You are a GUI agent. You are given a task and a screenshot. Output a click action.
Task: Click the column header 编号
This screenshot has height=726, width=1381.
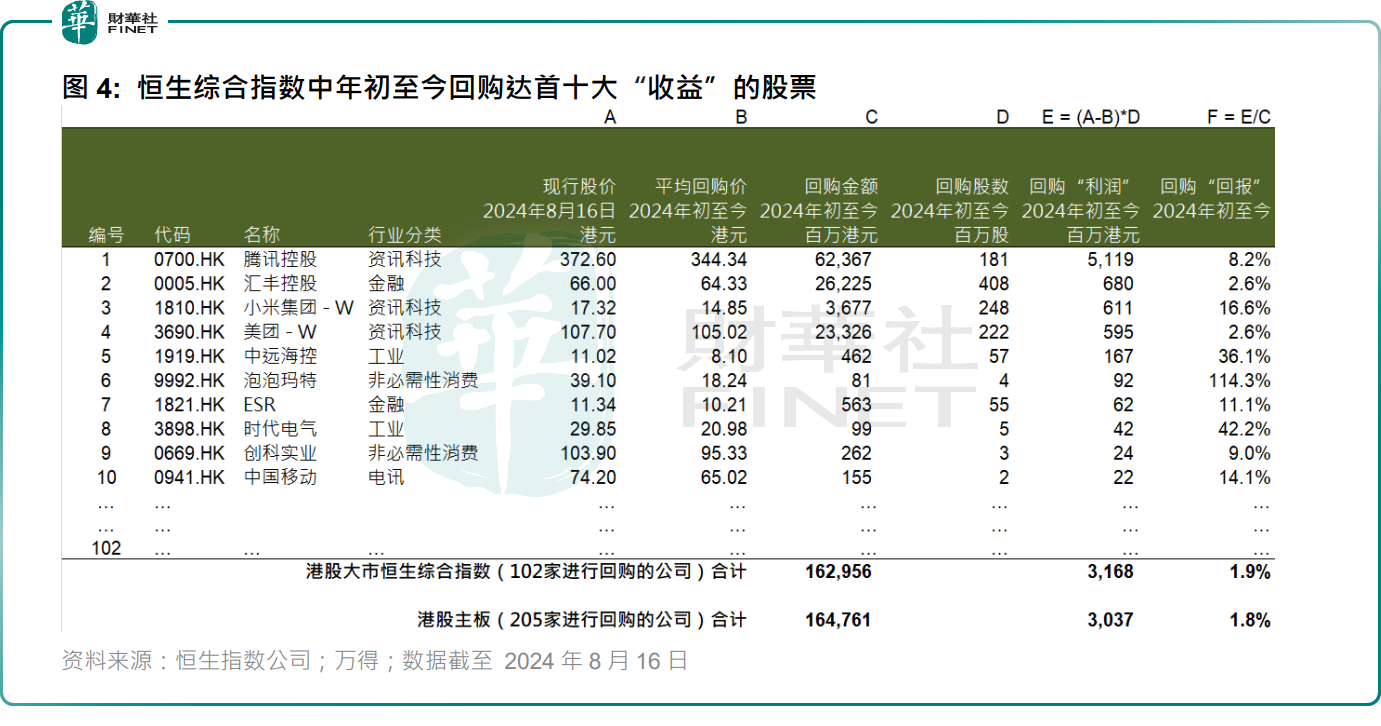tap(106, 235)
